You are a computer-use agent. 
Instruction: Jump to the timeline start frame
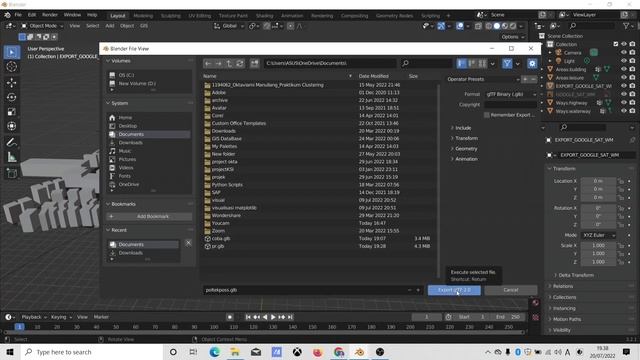point(248,317)
